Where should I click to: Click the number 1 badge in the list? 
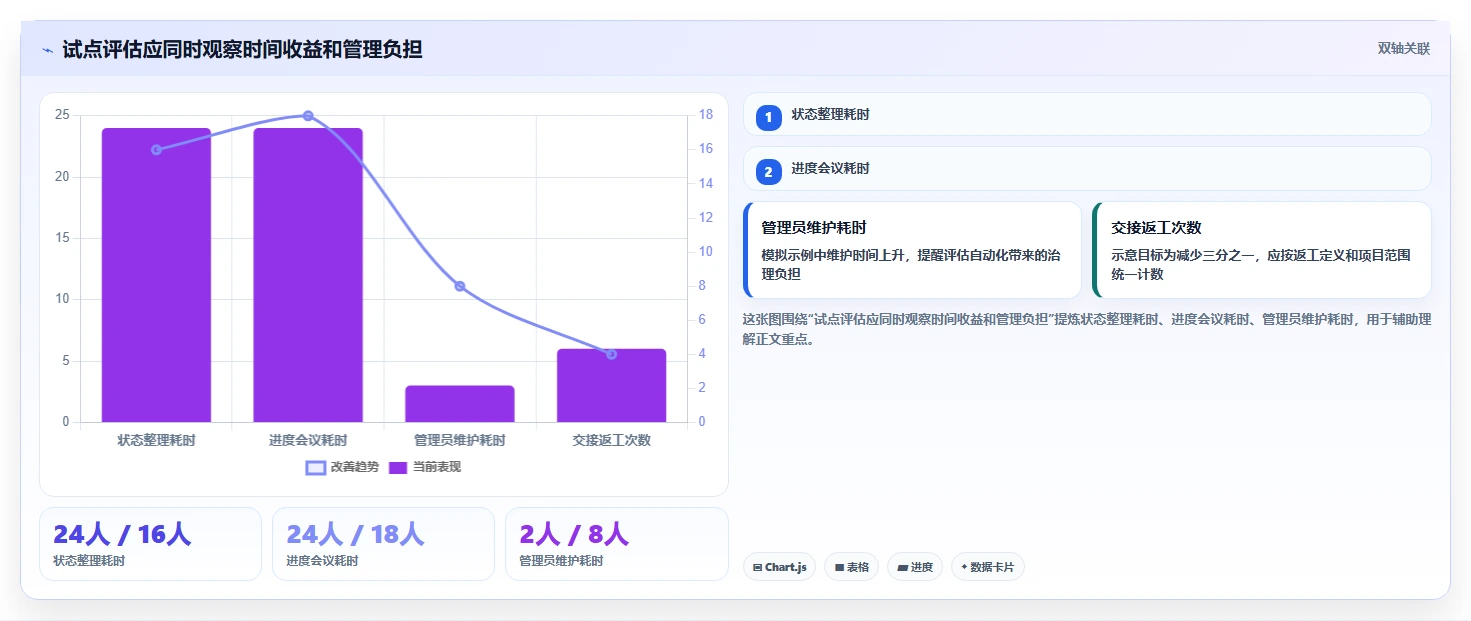point(769,118)
